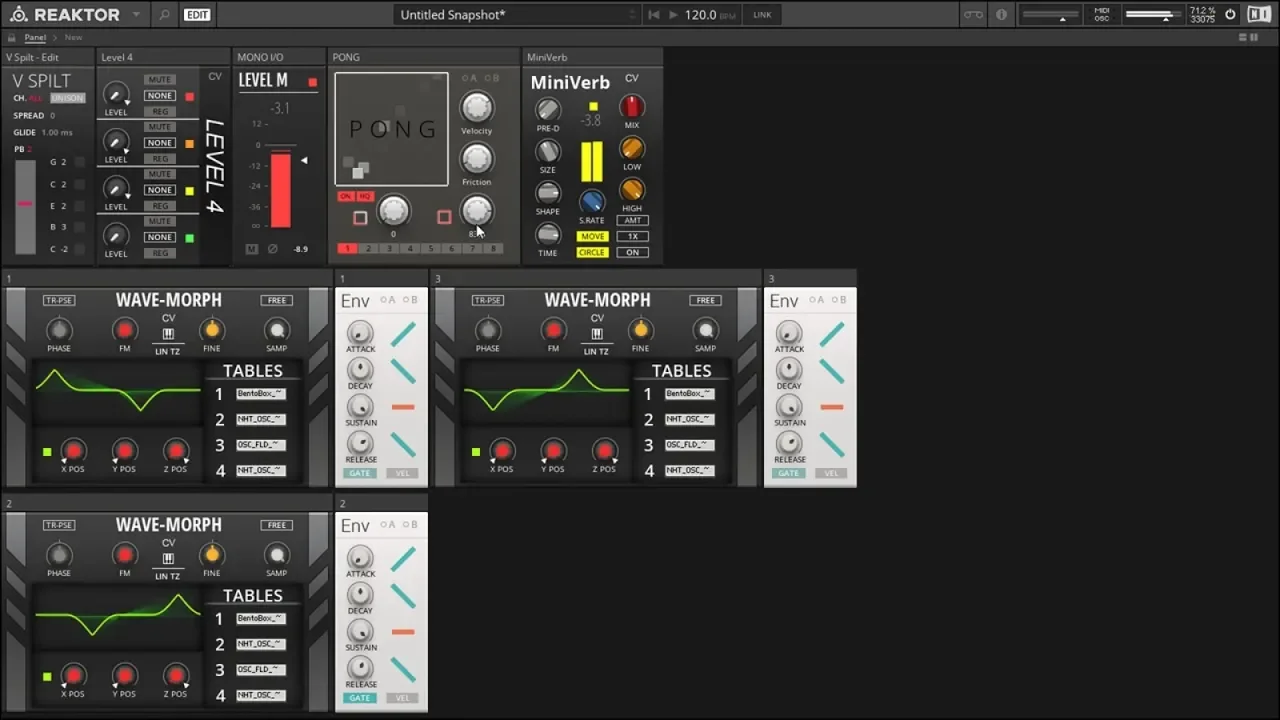The width and height of the screenshot is (1280, 720).
Task: Click the skip-to-start transport icon
Action: pyautogui.click(x=654, y=15)
